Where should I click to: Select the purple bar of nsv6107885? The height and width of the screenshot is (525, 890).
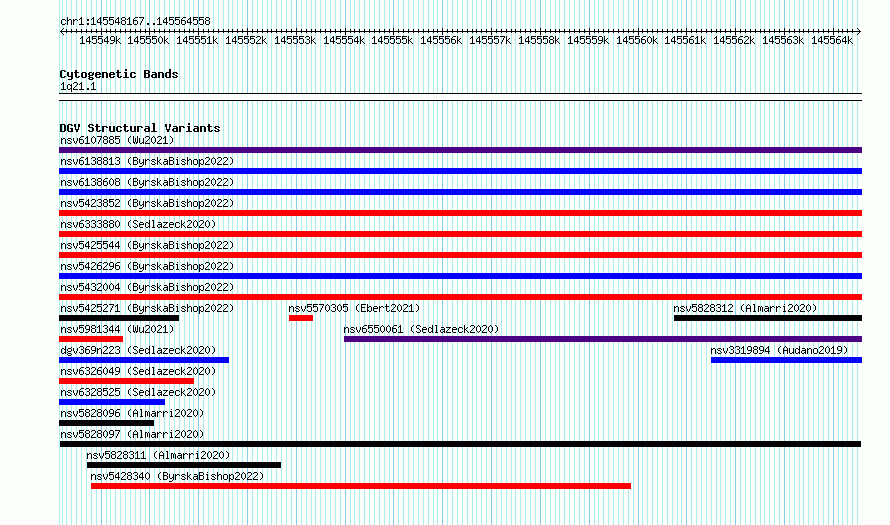point(460,150)
